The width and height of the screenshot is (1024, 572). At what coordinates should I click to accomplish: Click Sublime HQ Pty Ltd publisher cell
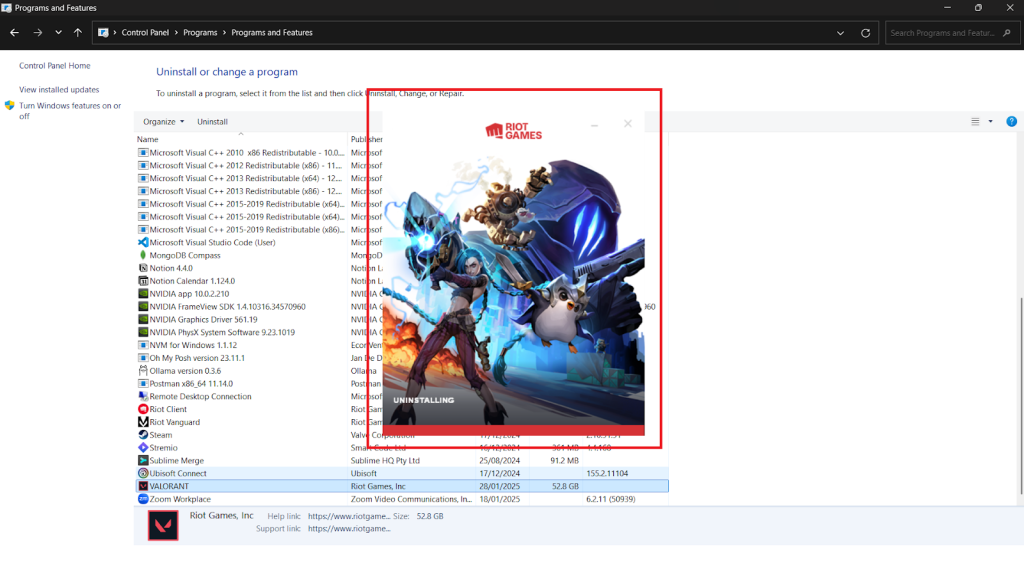[385, 460]
